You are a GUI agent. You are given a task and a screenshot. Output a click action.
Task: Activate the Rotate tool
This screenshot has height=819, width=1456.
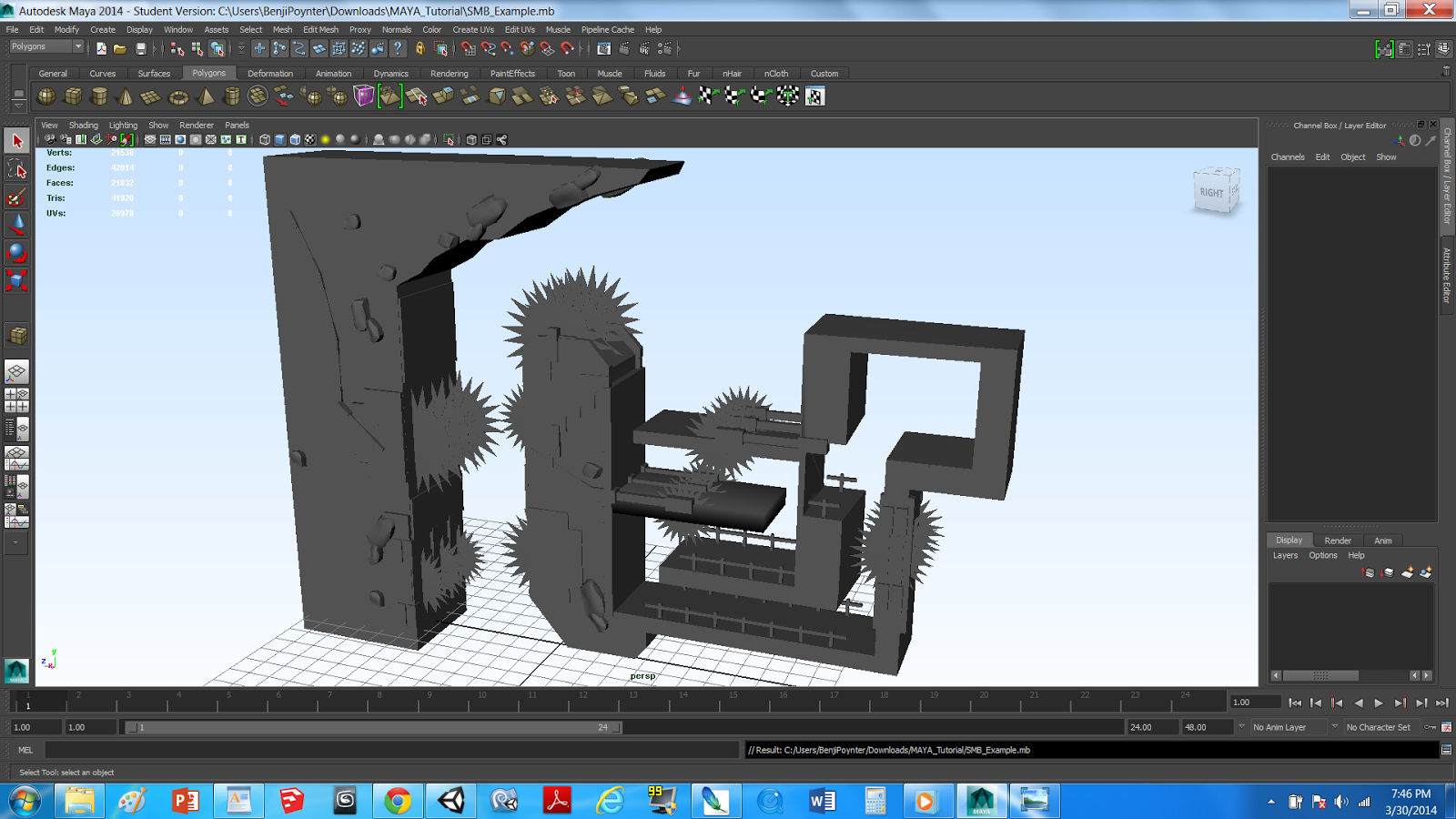pos(16,252)
